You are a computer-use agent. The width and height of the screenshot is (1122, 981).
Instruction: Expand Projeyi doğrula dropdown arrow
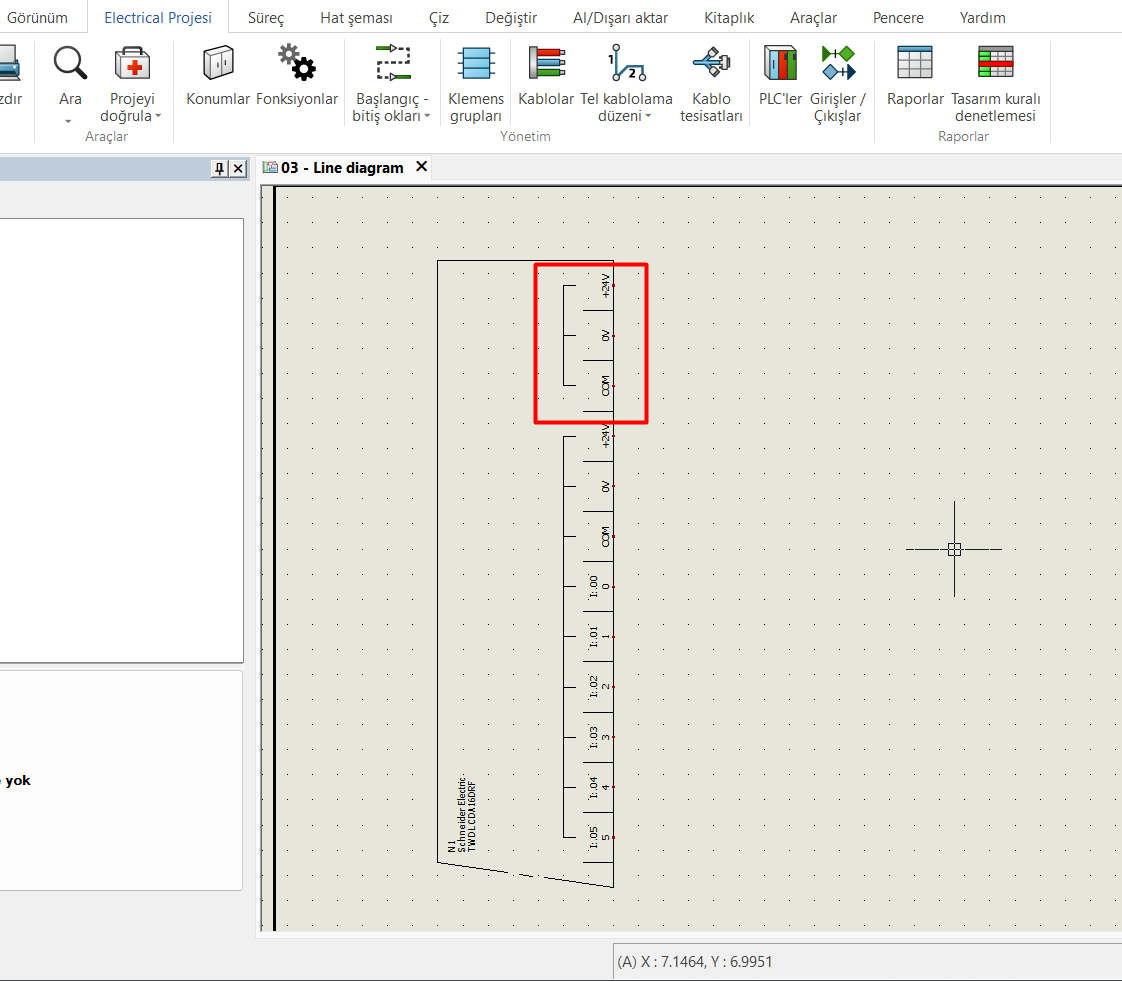(158, 116)
